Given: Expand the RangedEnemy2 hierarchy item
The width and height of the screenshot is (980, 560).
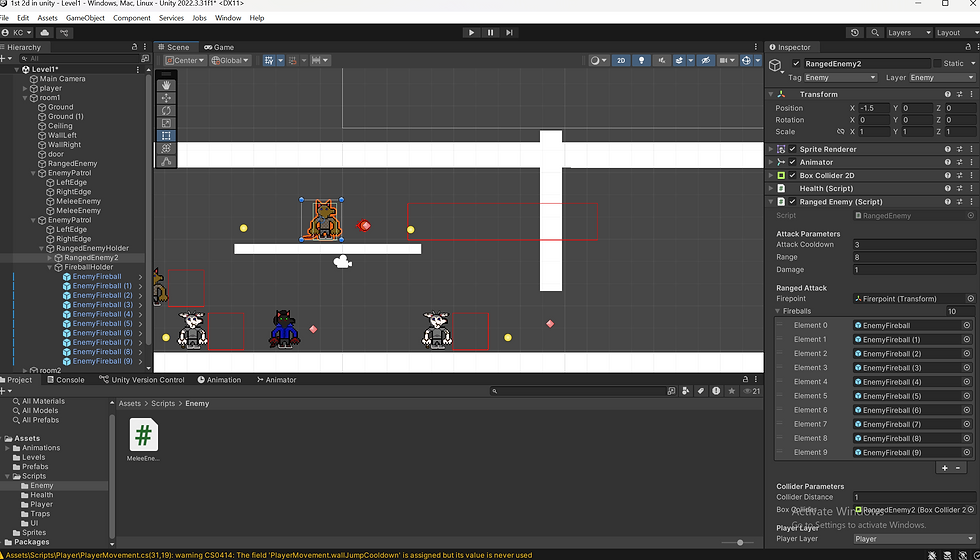Looking at the screenshot, I should pyautogui.click(x=50, y=258).
